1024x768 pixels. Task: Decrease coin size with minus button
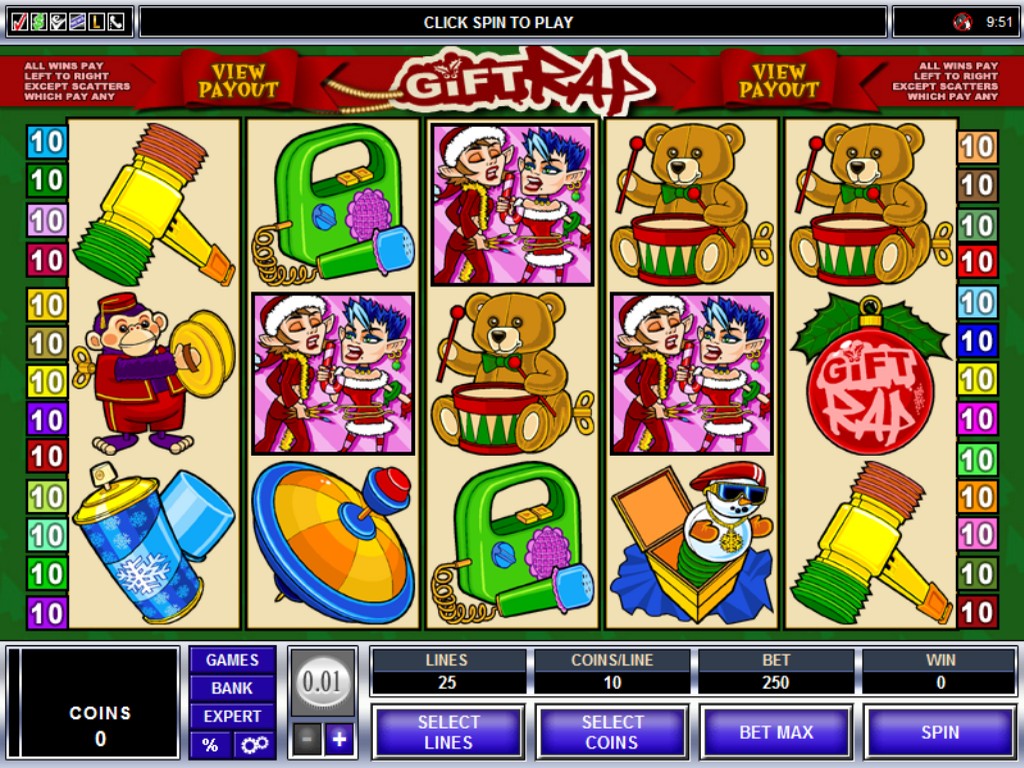point(306,739)
